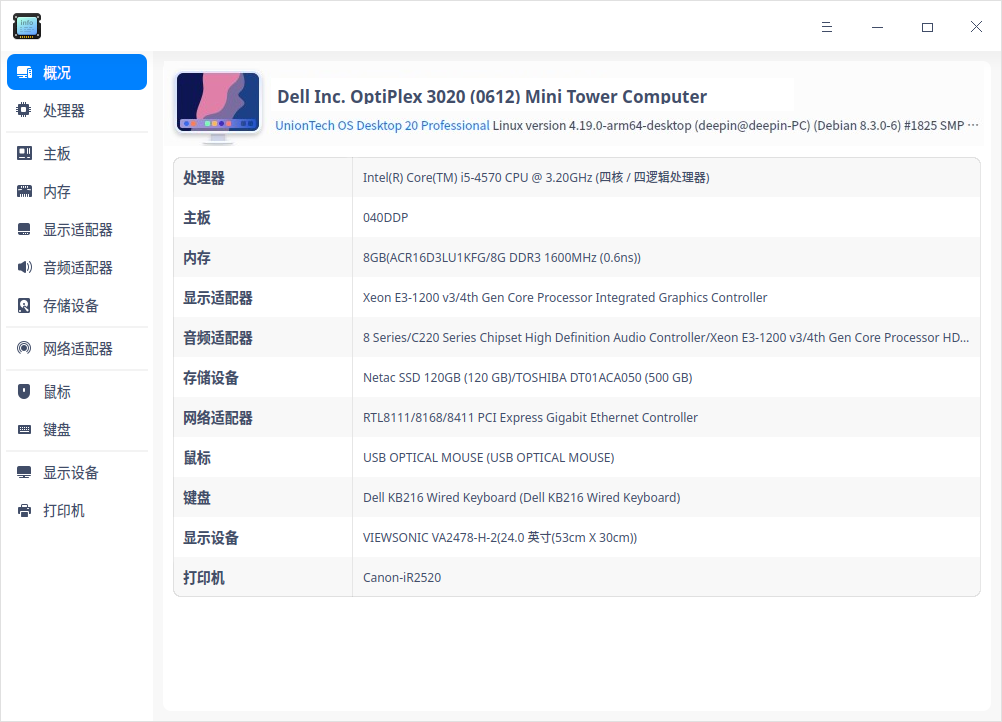
Task: Click the Intel Core i5-4570 CPU value
Action: tap(536, 178)
